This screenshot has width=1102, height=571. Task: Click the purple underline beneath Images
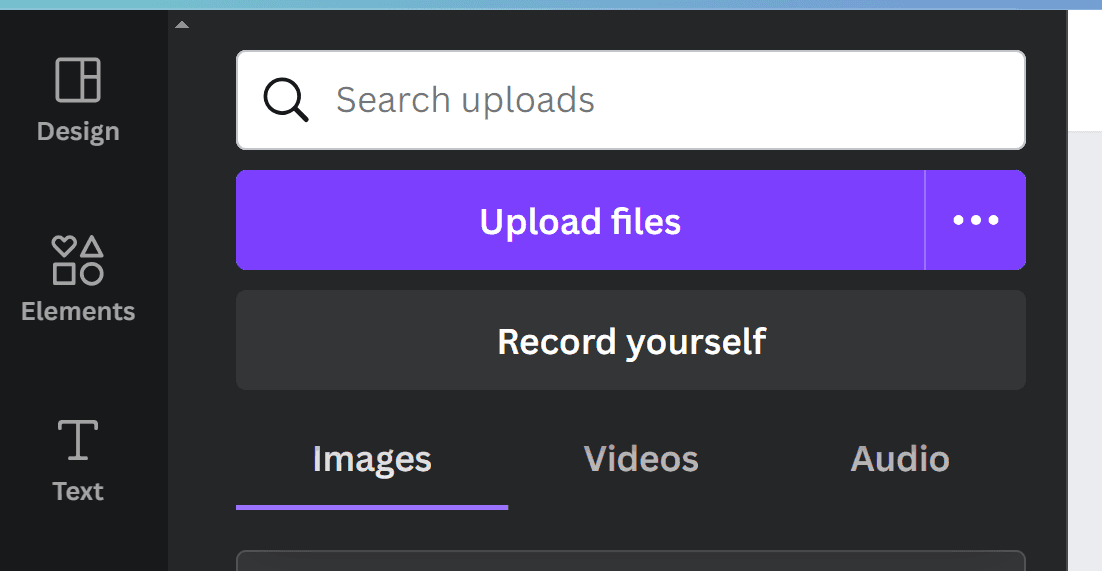(x=372, y=507)
